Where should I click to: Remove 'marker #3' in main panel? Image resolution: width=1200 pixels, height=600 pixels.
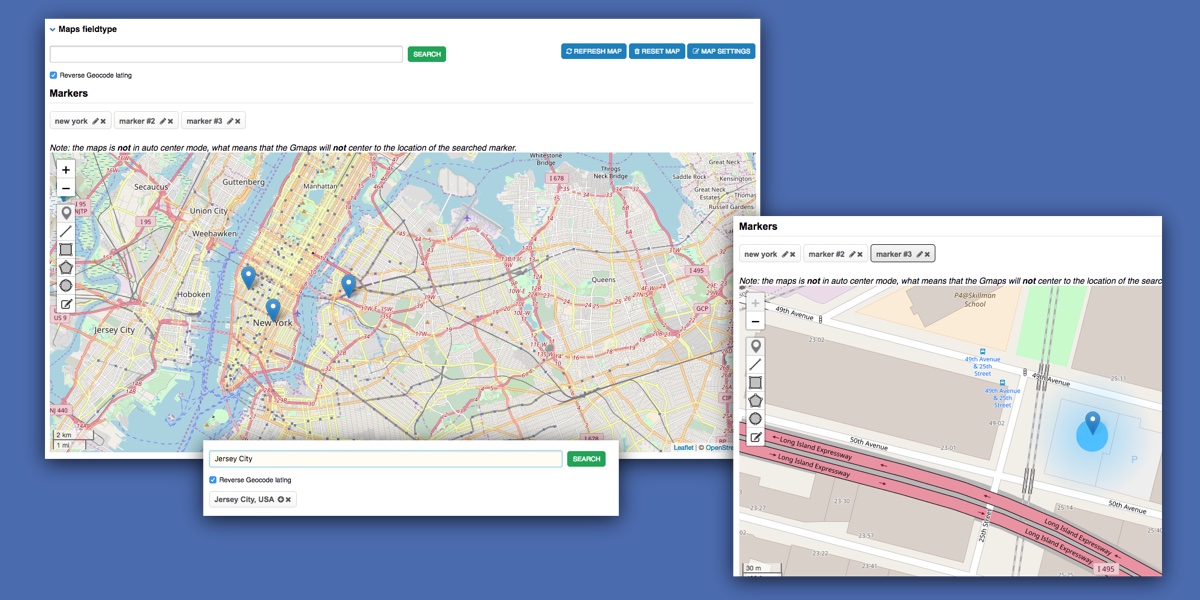(237, 121)
